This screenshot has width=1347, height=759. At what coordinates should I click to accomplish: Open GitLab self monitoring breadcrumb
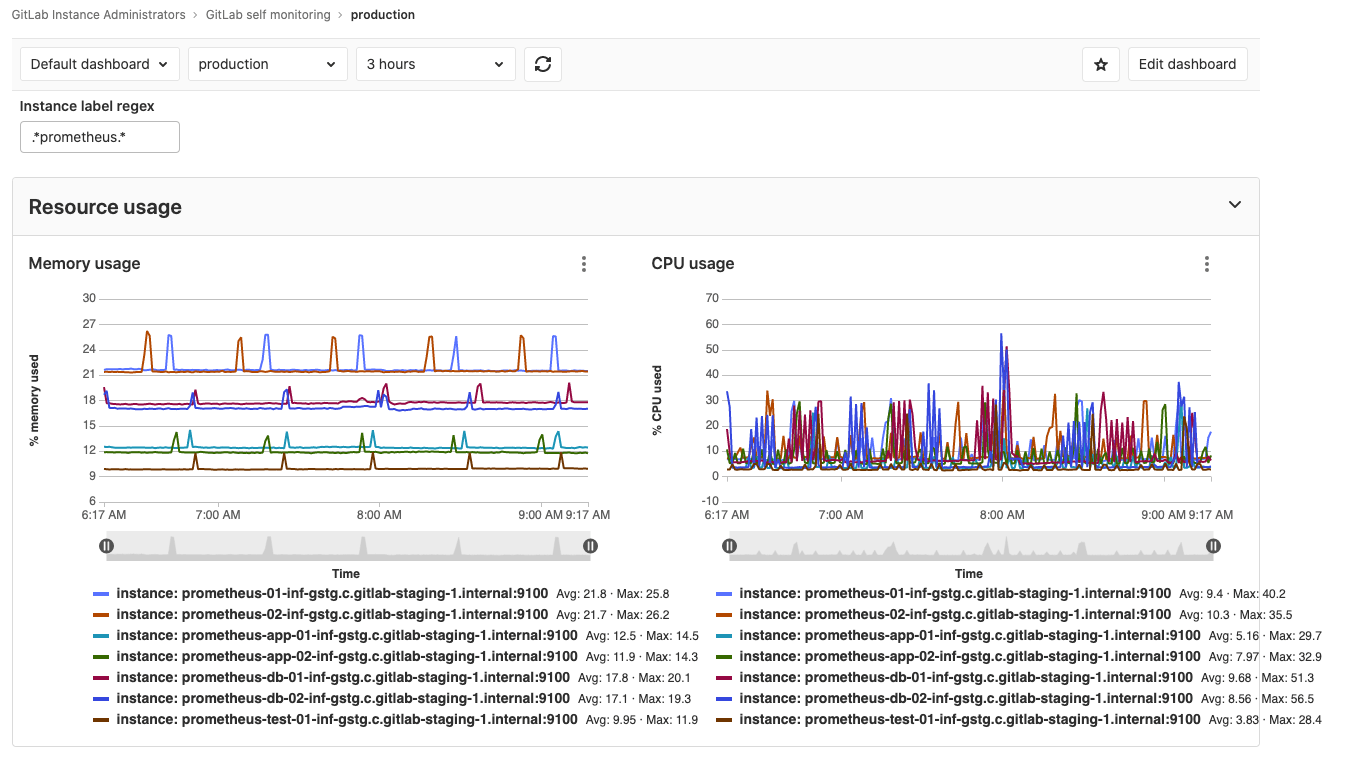click(x=266, y=14)
